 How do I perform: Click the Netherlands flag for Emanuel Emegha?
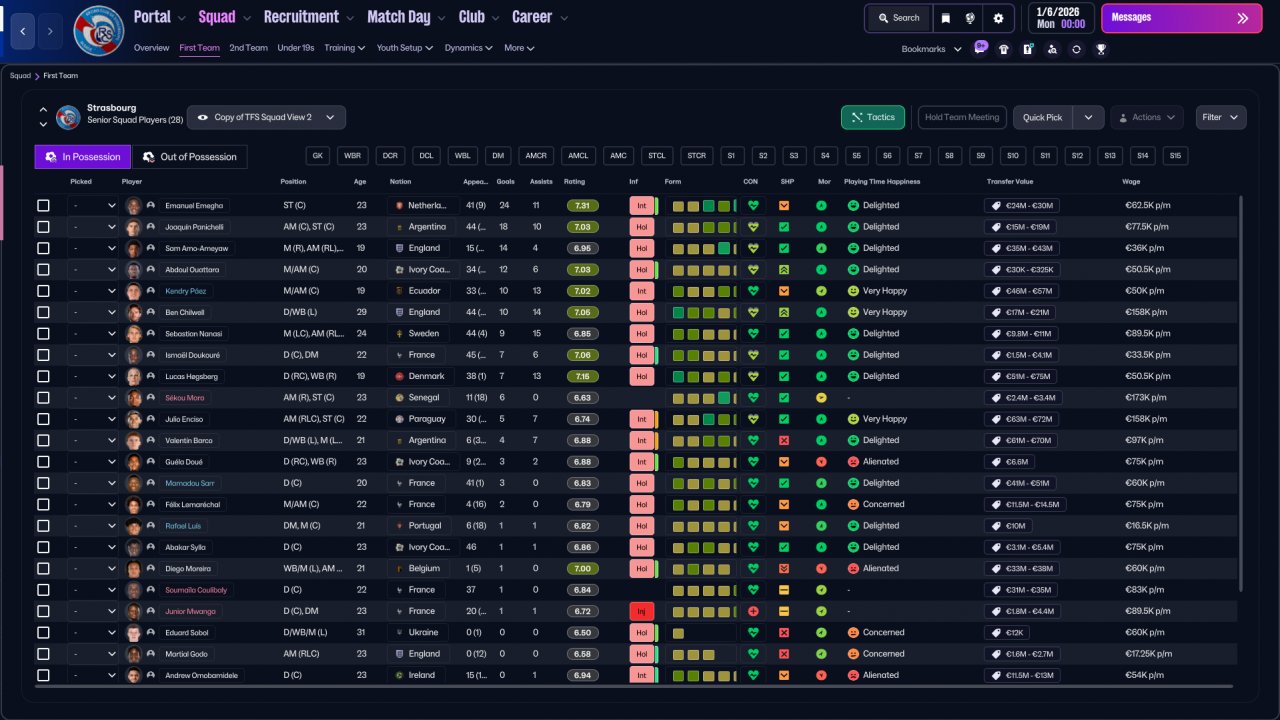tap(400, 205)
